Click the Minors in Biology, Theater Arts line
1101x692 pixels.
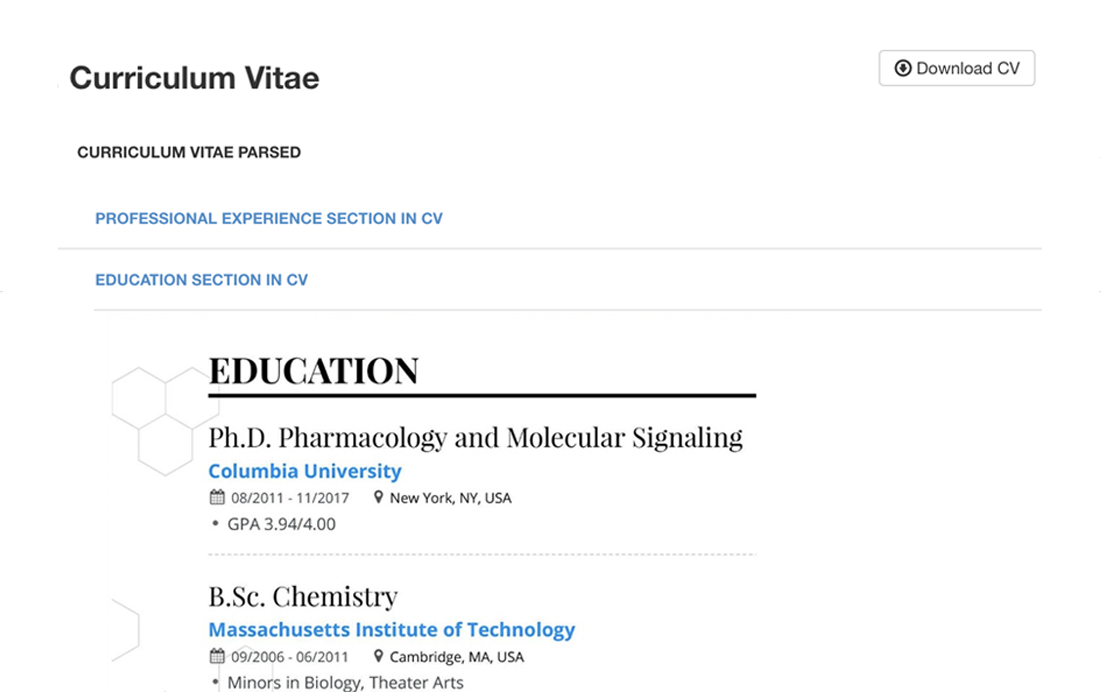click(345, 683)
